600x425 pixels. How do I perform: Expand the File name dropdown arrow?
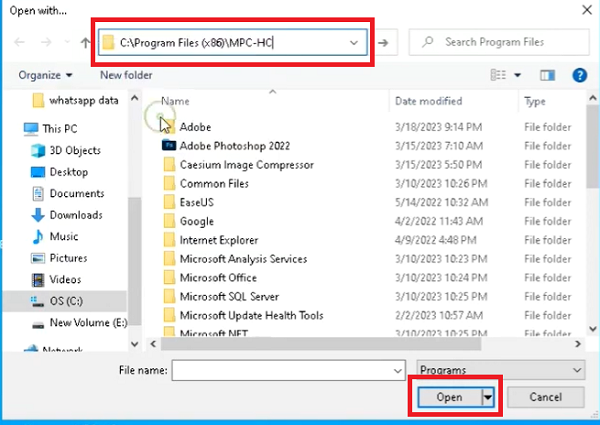click(x=398, y=370)
